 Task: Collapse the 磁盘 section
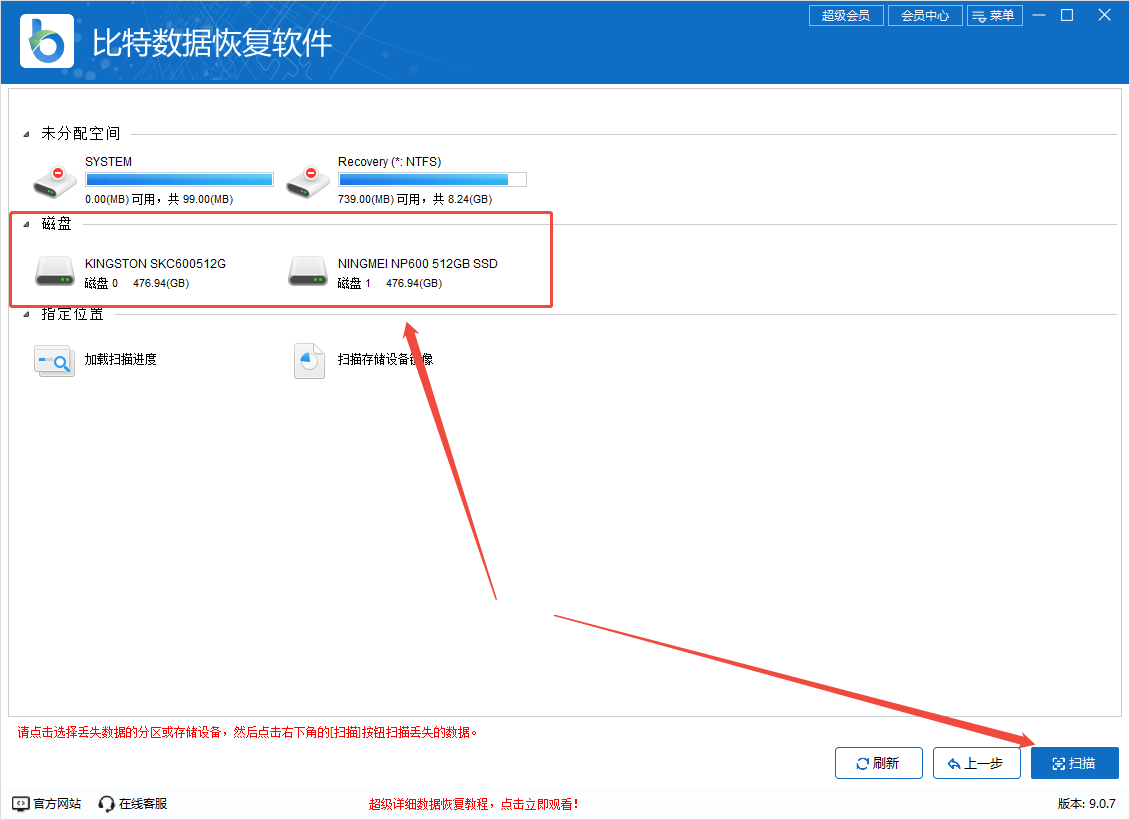tap(27, 224)
